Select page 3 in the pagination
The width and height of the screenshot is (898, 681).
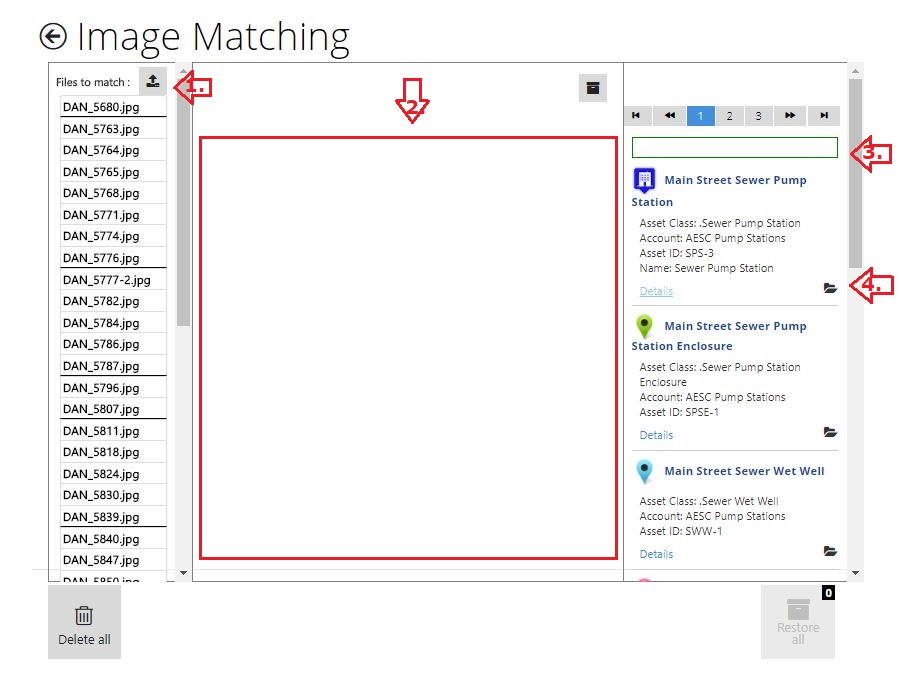click(758, 116)
